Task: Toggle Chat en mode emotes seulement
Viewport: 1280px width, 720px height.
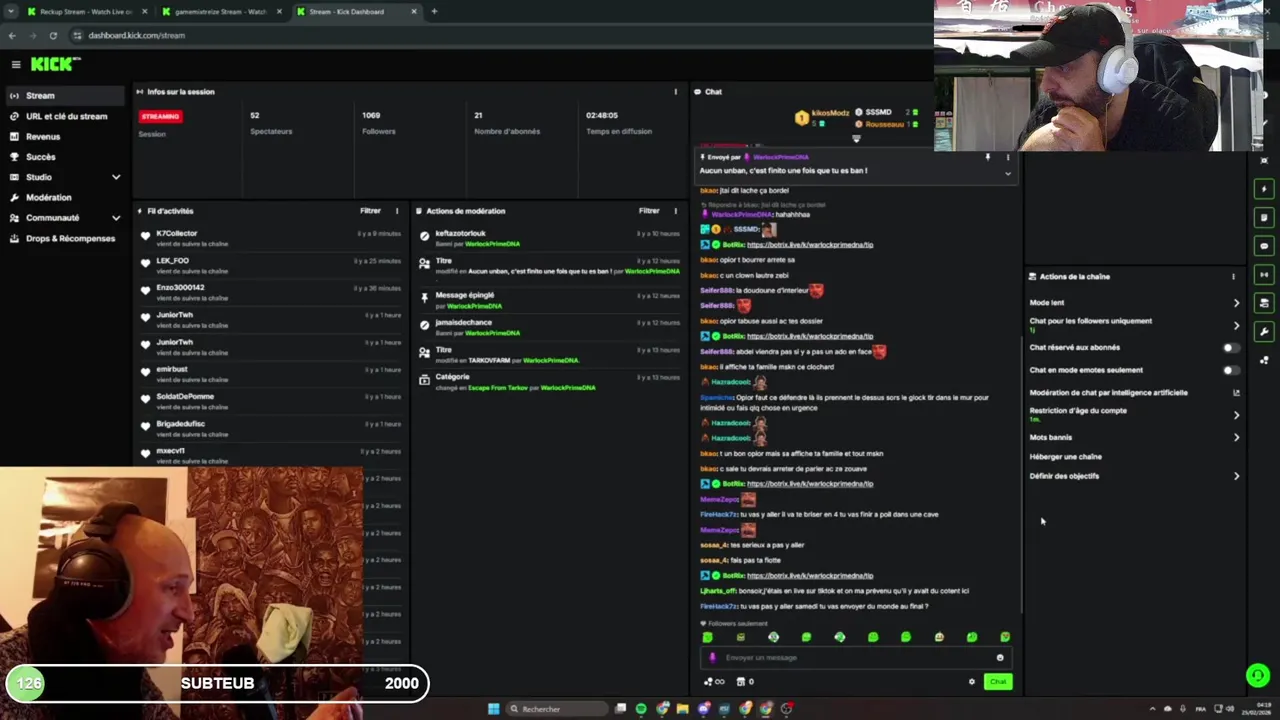Action: [1231, 370]
